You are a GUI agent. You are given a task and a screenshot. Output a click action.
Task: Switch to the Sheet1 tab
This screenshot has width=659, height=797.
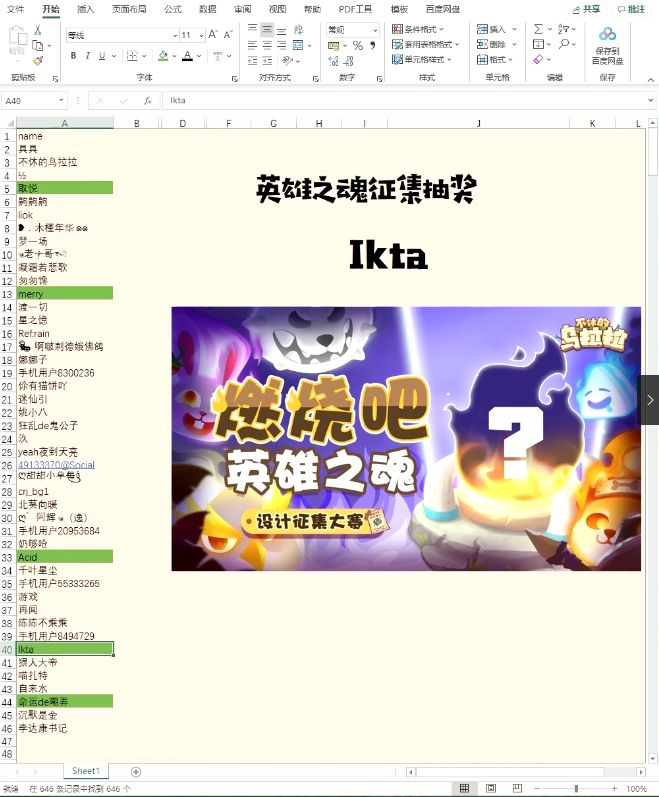(86, 771)
